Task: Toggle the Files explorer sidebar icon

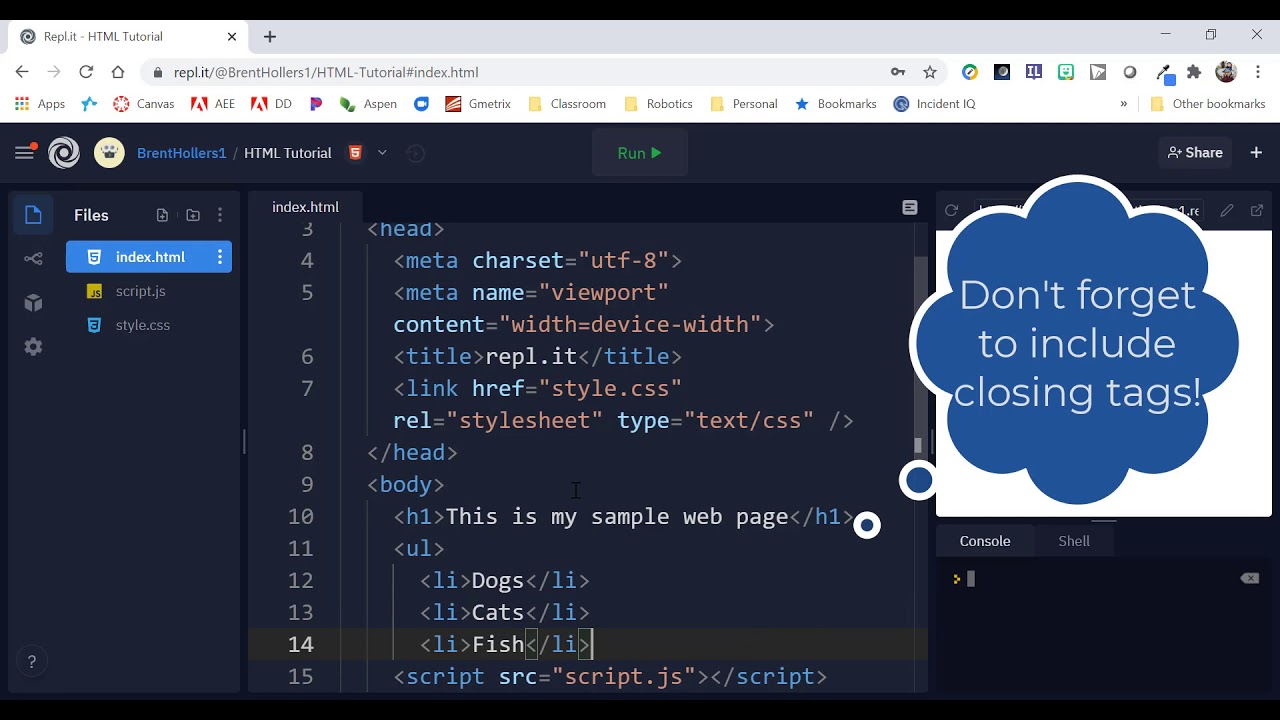Action: pos(33,215)
